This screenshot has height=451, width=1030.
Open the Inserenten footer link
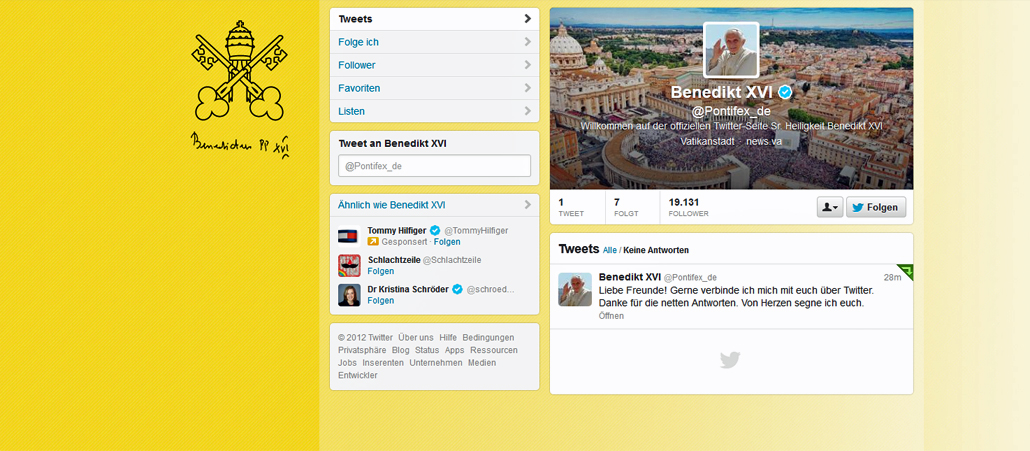(x=383, y=362)
